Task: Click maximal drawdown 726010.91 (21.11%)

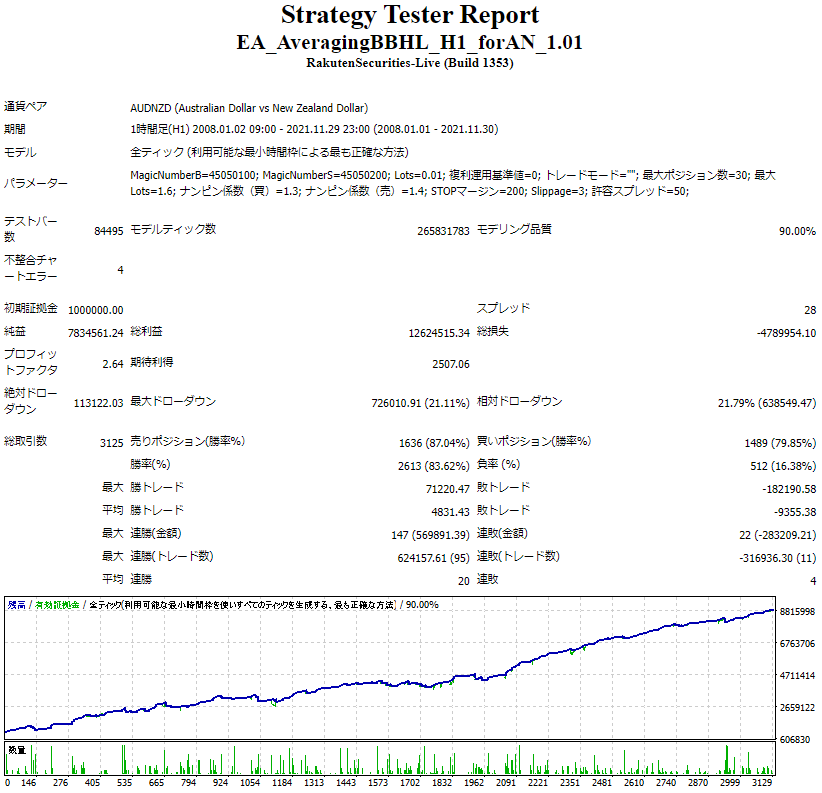Action: [x=420, y=403]
